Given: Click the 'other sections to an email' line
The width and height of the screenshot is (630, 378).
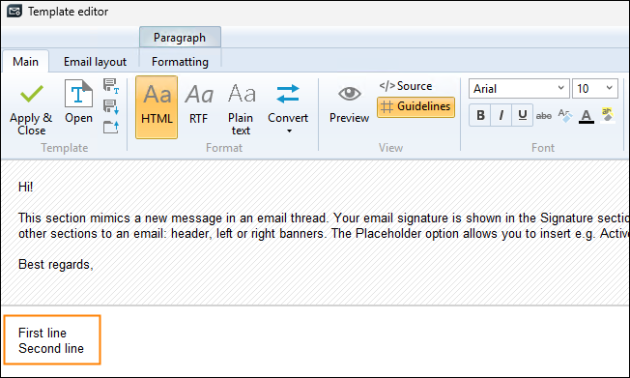Looking at the screenshot, I should 323,233.
